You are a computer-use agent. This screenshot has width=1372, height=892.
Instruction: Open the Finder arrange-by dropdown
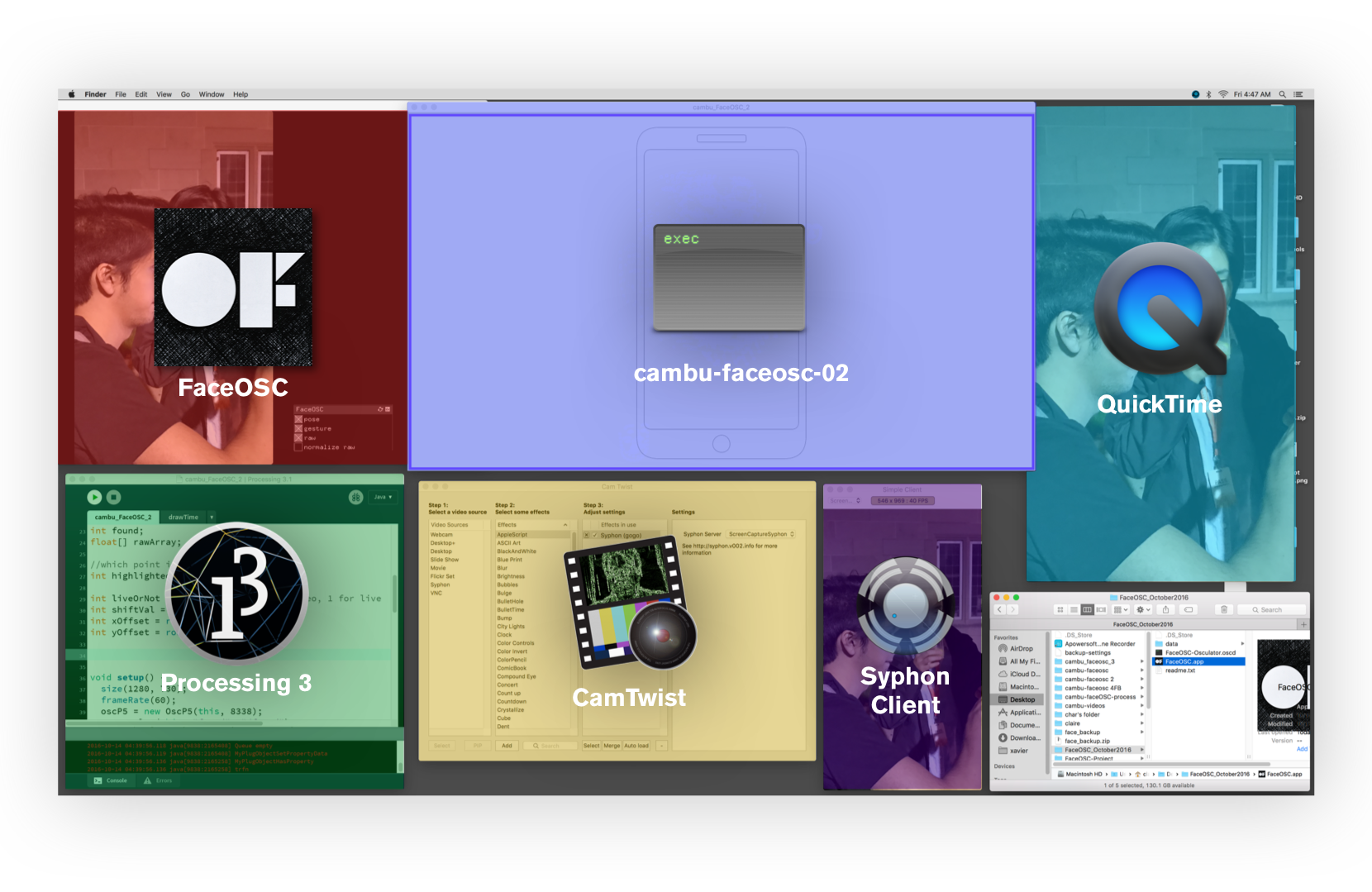(1120, 609)
